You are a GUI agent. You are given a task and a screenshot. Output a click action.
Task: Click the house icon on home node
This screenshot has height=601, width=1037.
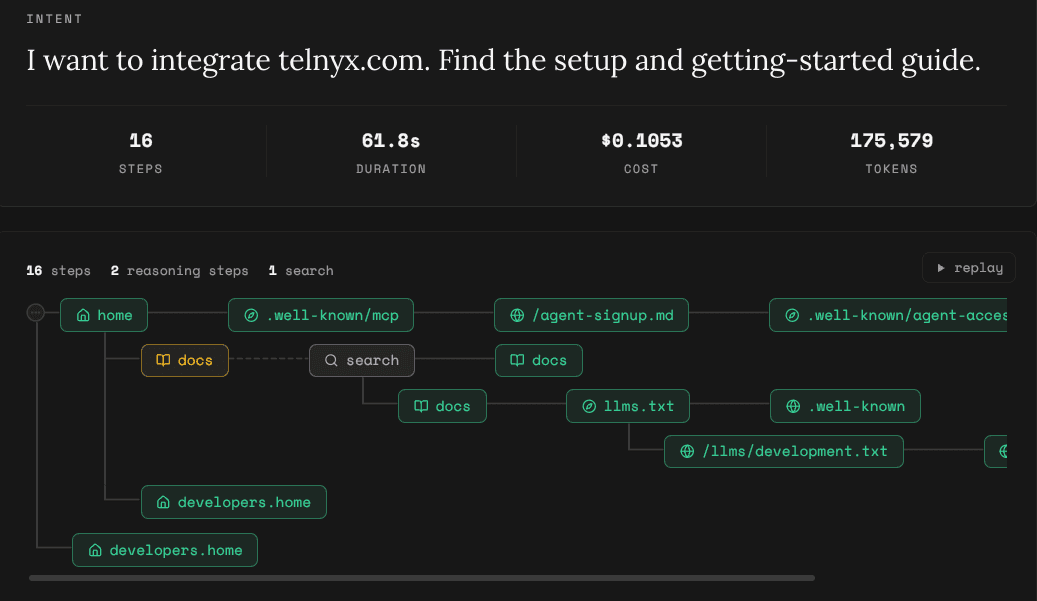[83, 315]
